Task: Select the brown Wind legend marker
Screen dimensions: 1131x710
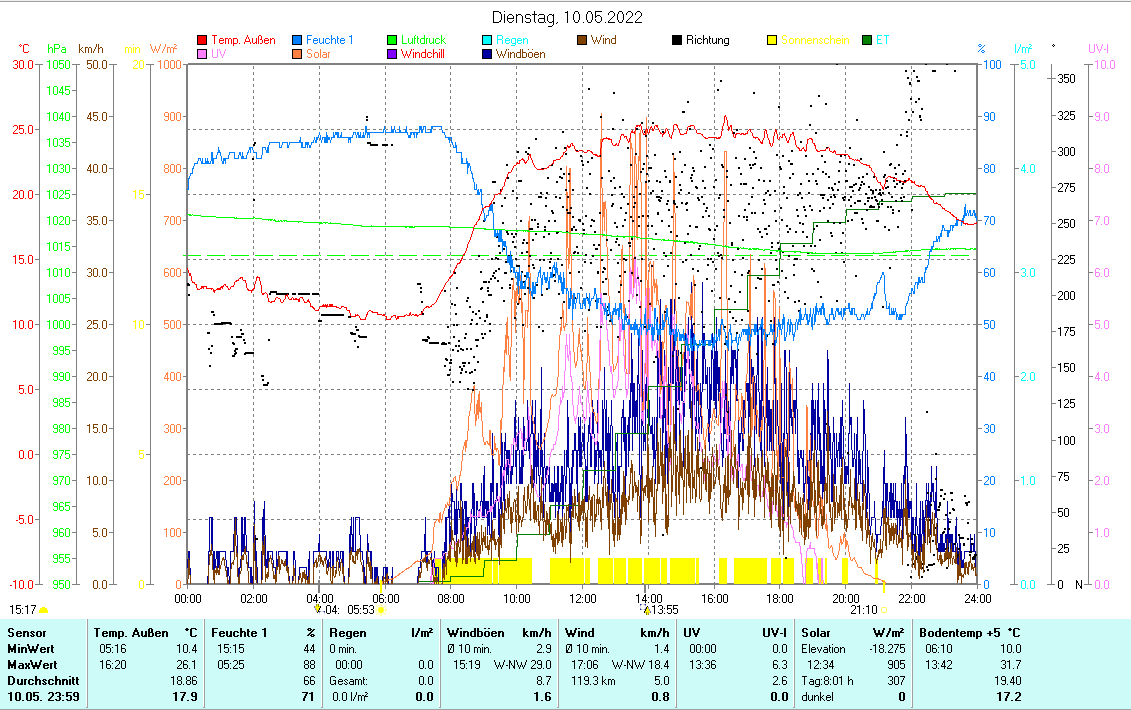Action: pyautogui.click(x=582, y=41)
